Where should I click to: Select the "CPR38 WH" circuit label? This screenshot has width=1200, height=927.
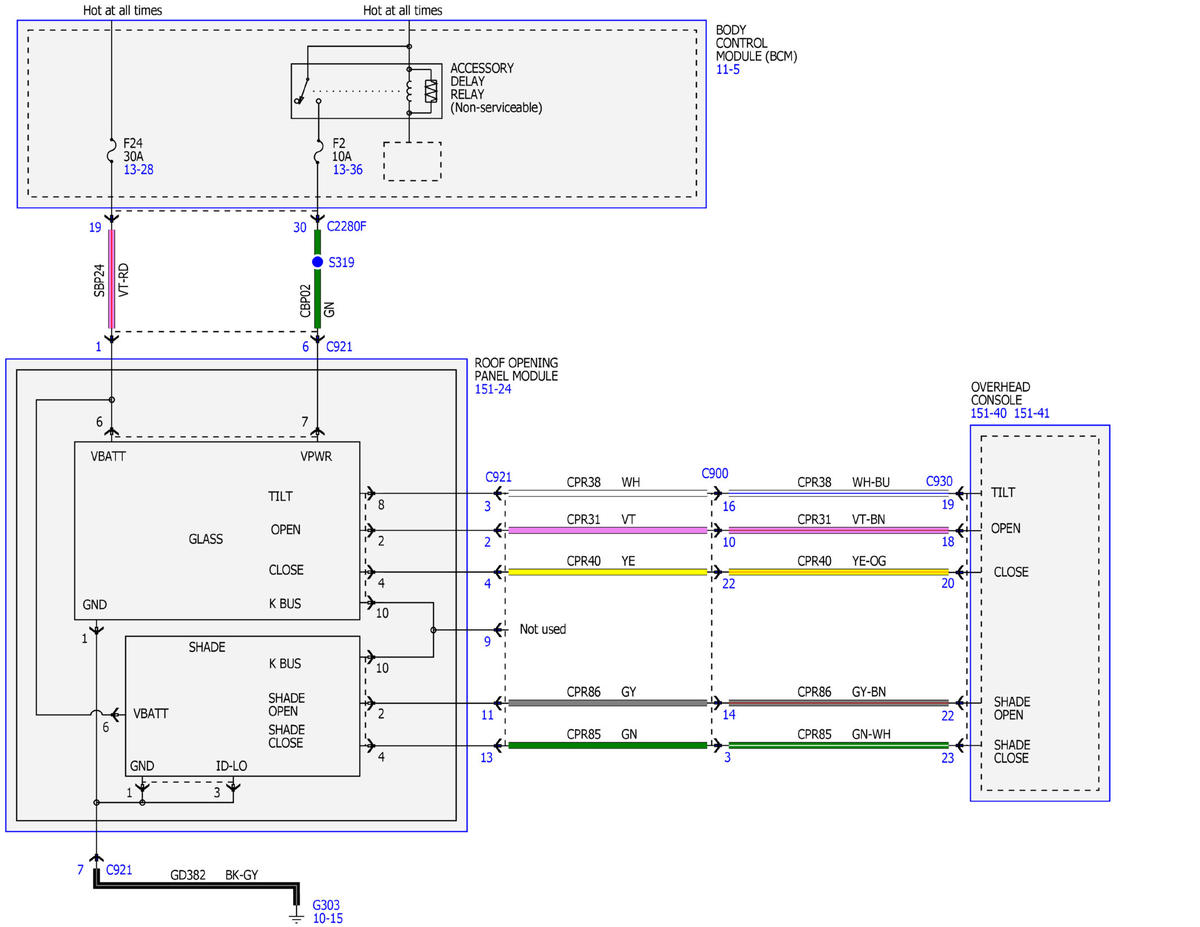tap(604, 482)
